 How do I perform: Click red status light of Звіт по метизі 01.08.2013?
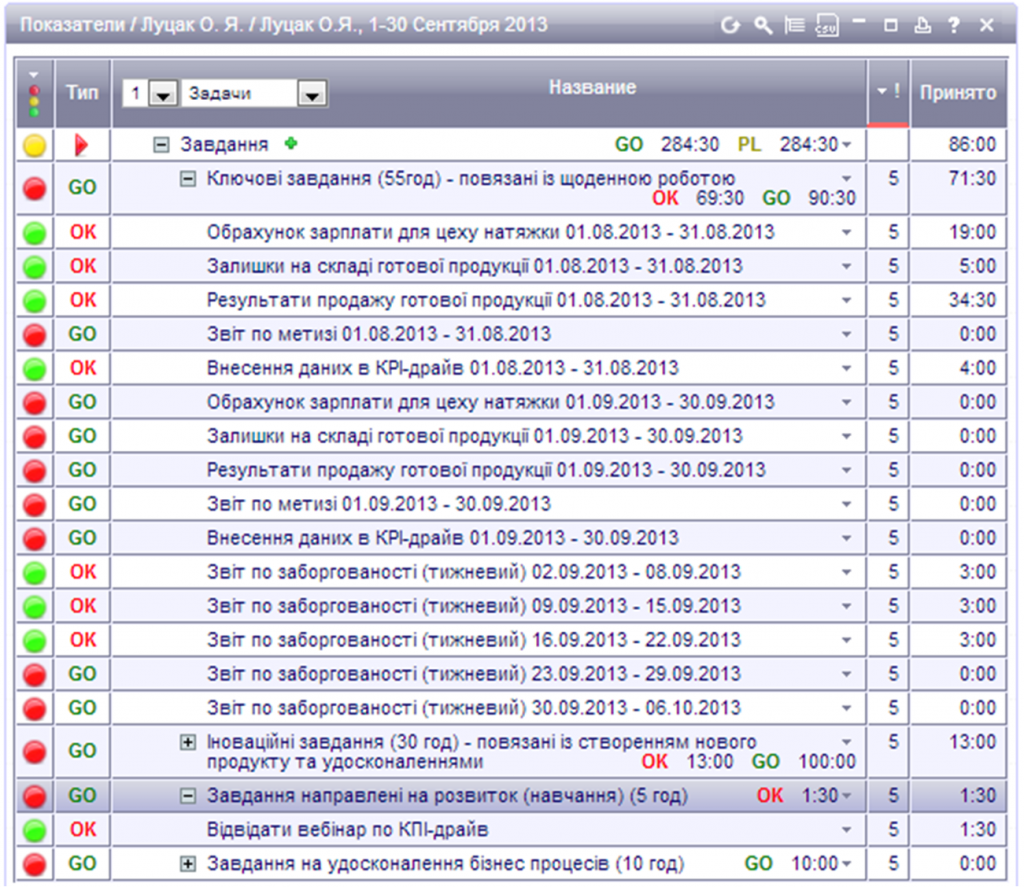tap(35, 334)
